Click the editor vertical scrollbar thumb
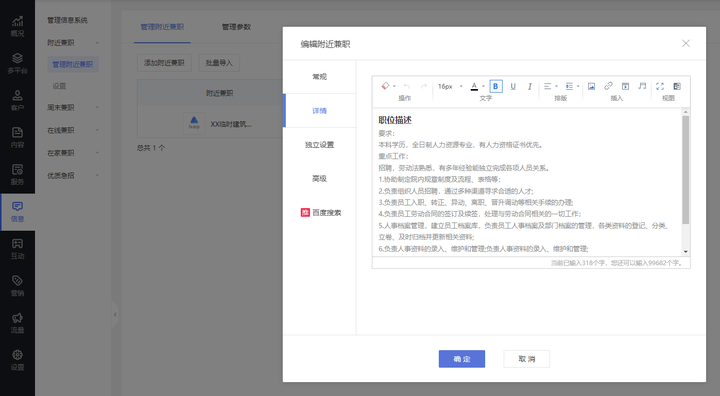This screenshot has width=720, height=396. [x=686, y=170]
